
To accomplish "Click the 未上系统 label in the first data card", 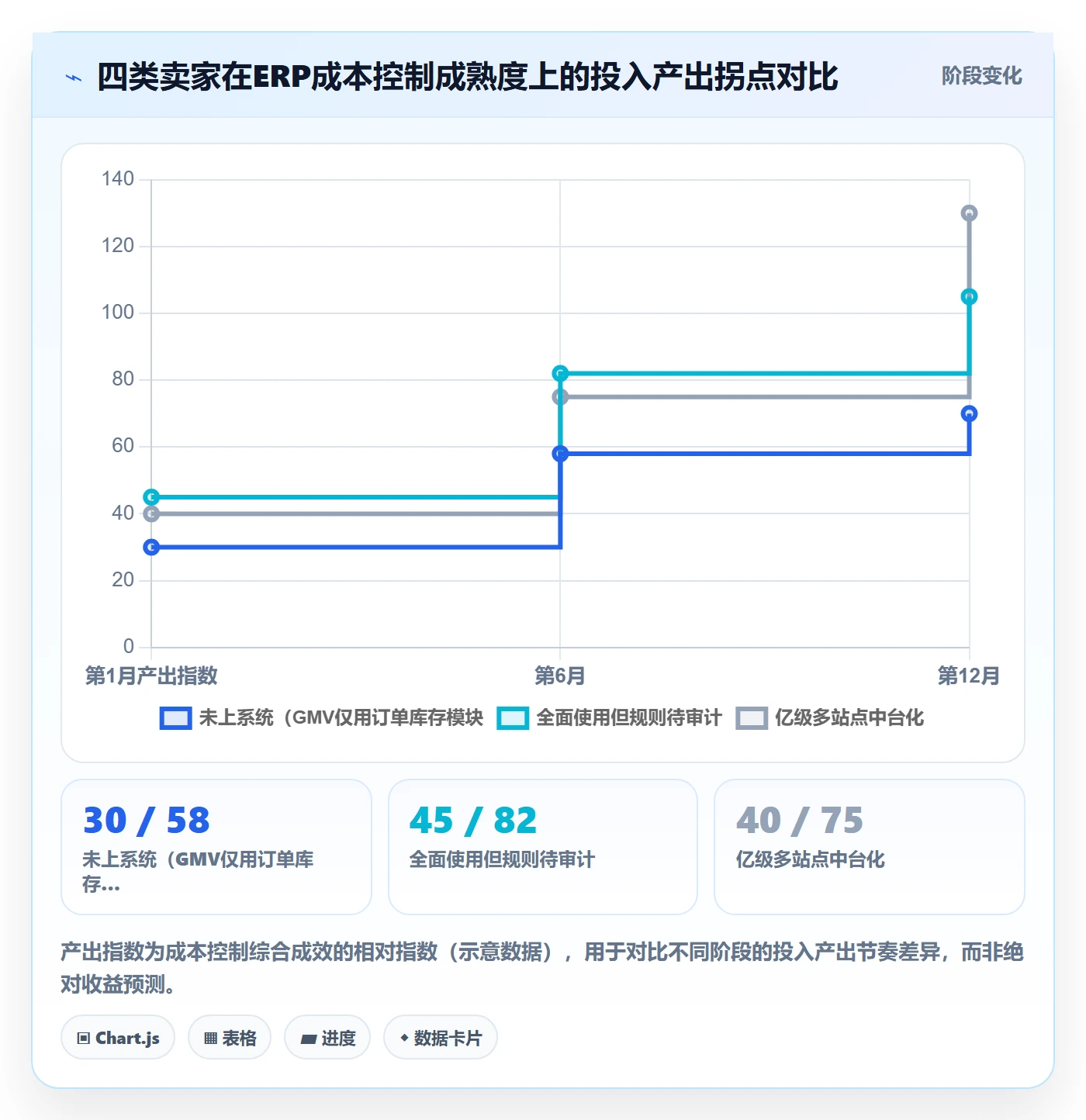I will pyautogui.click(x=198, y=872).
